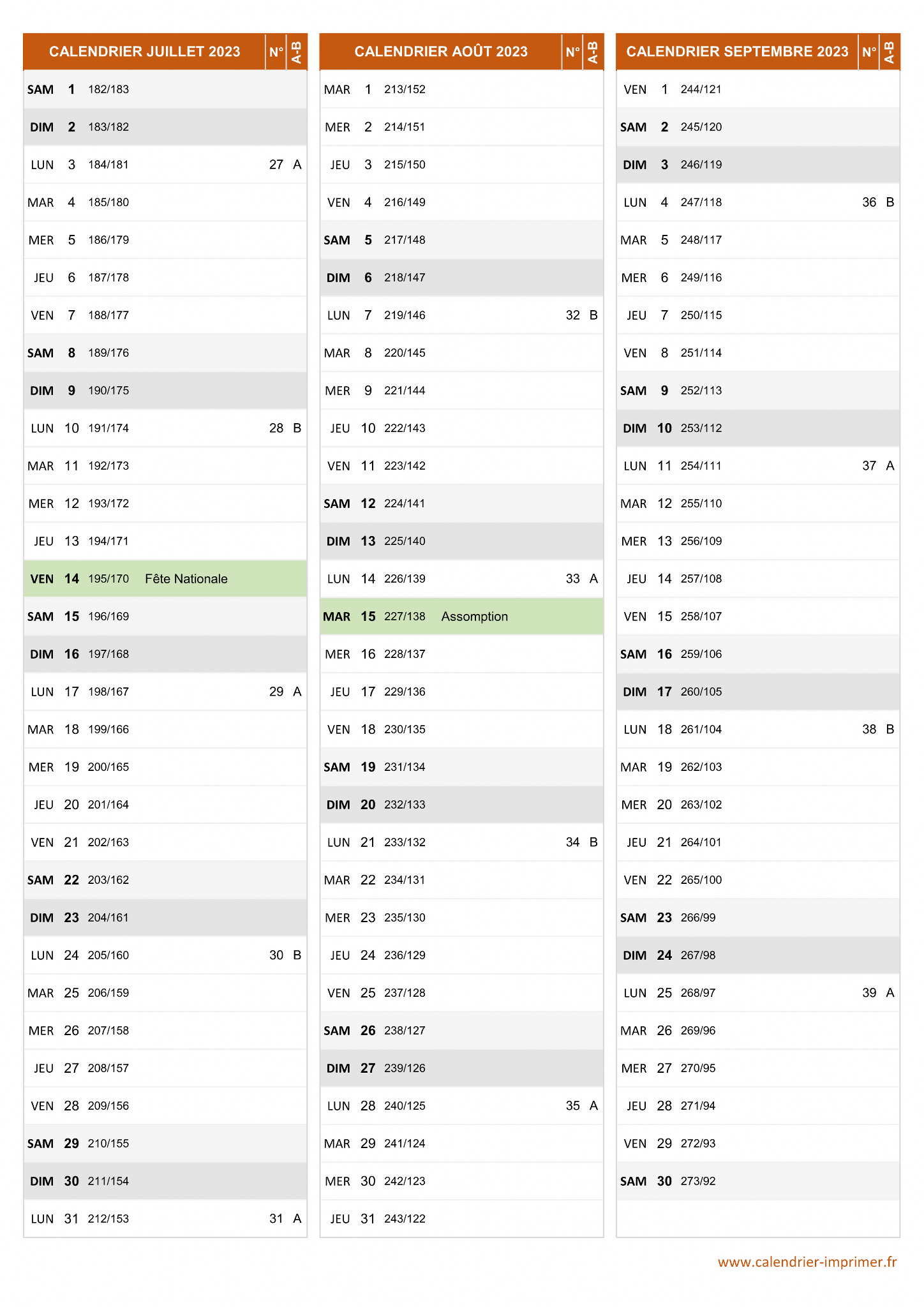Select the Calendrier Septembre 2023 header

[x=737, y=52]
